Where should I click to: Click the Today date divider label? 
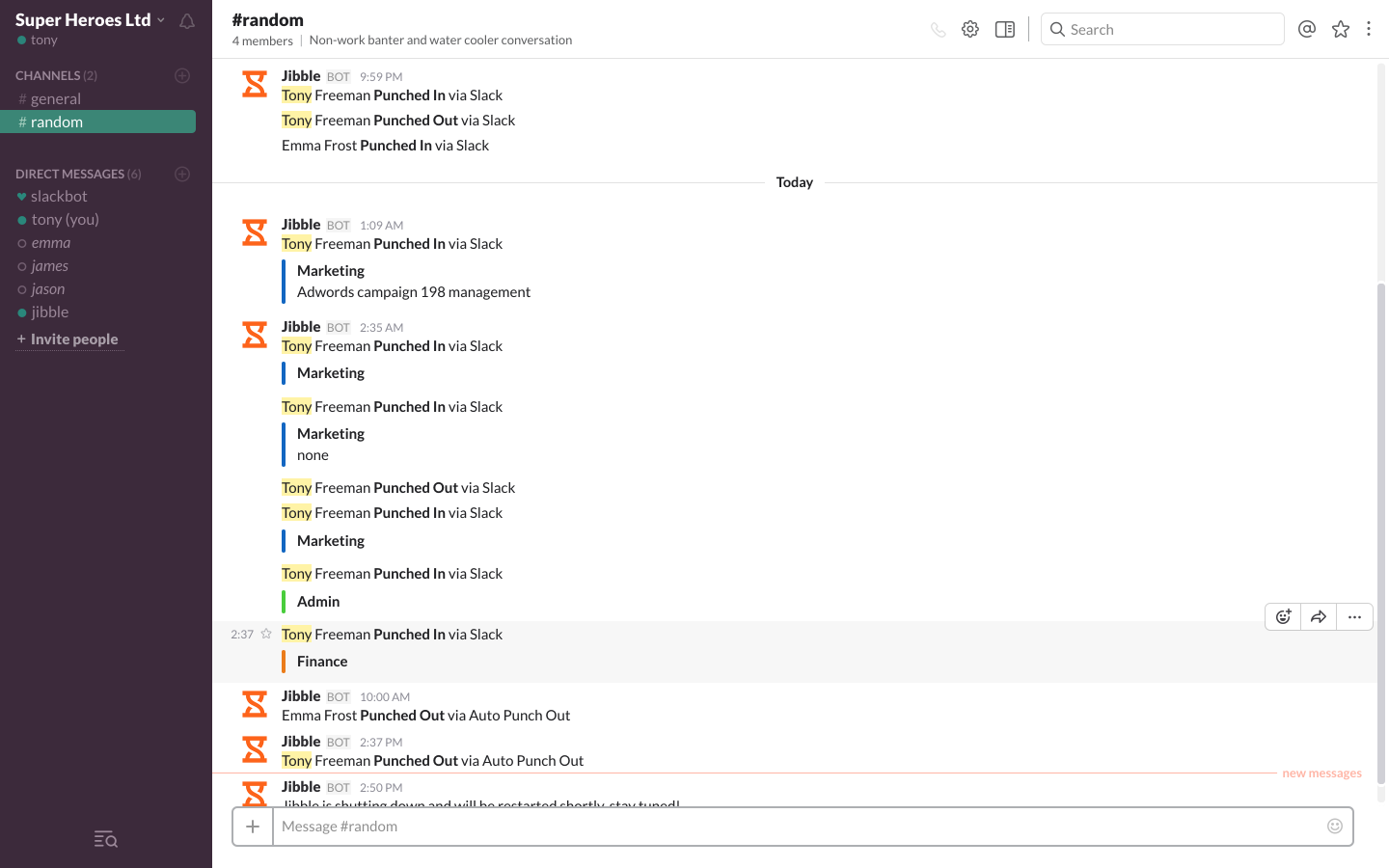click(795, 182)
